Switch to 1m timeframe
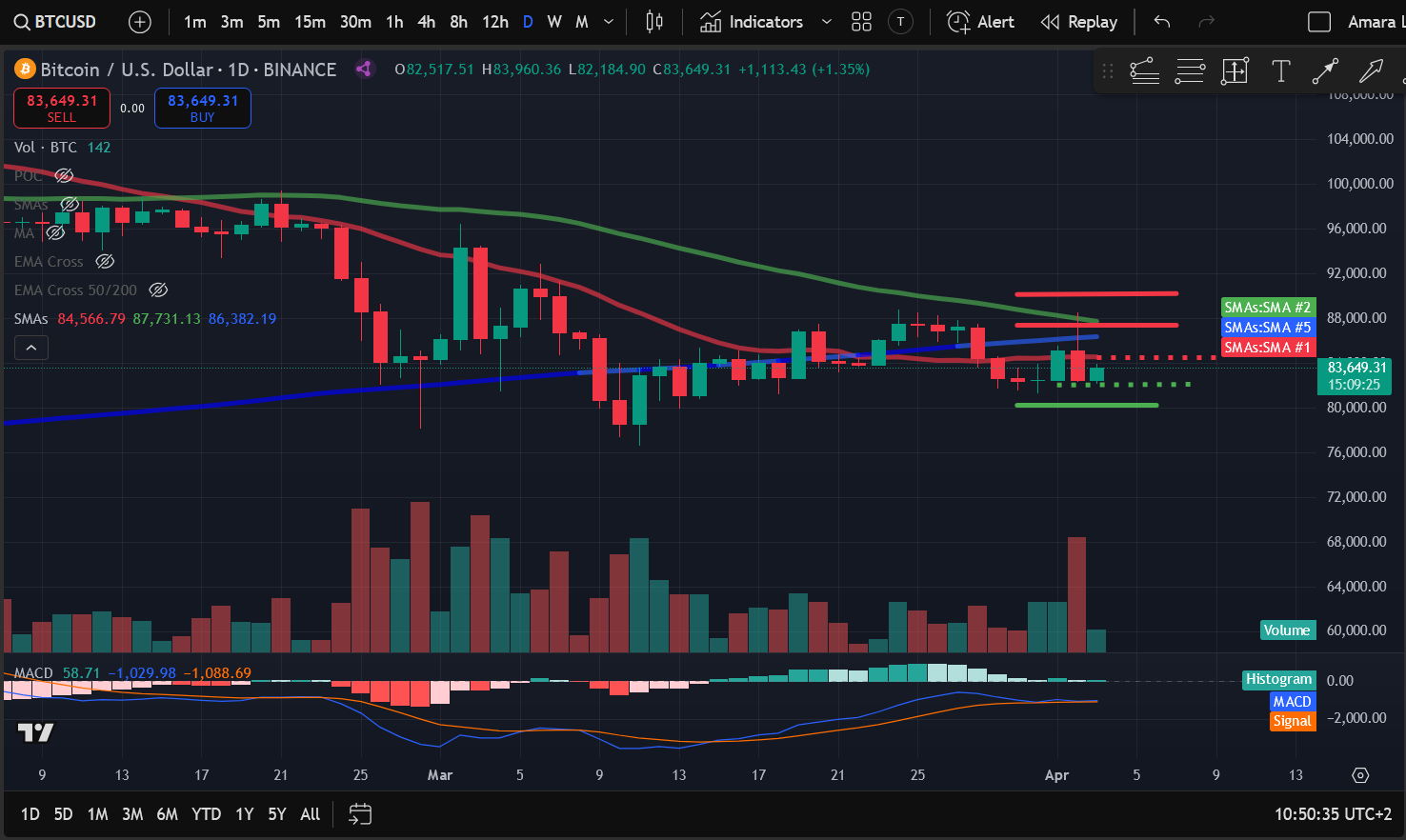Viewport: 1406px width, 840px height. [195, 22]
